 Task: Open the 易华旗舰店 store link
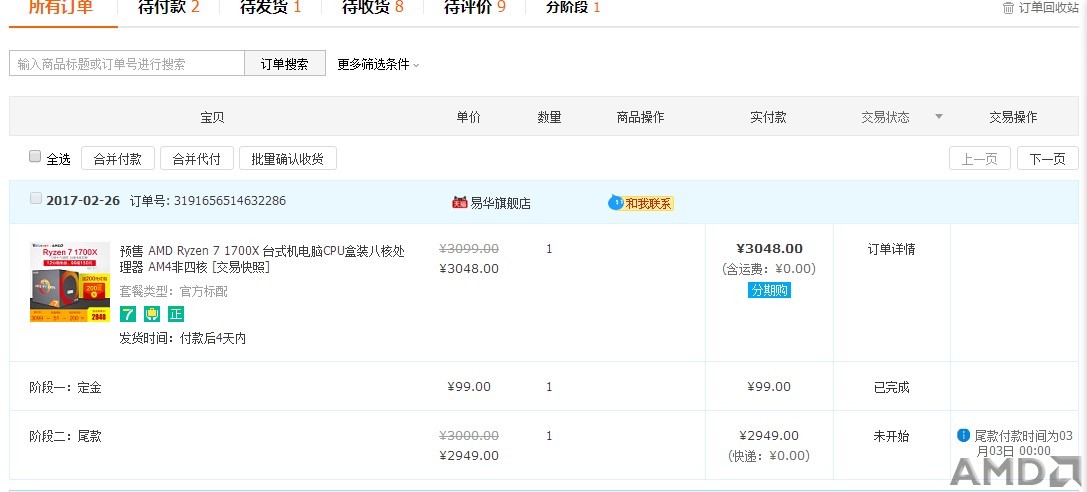click(x=501, y=203)
